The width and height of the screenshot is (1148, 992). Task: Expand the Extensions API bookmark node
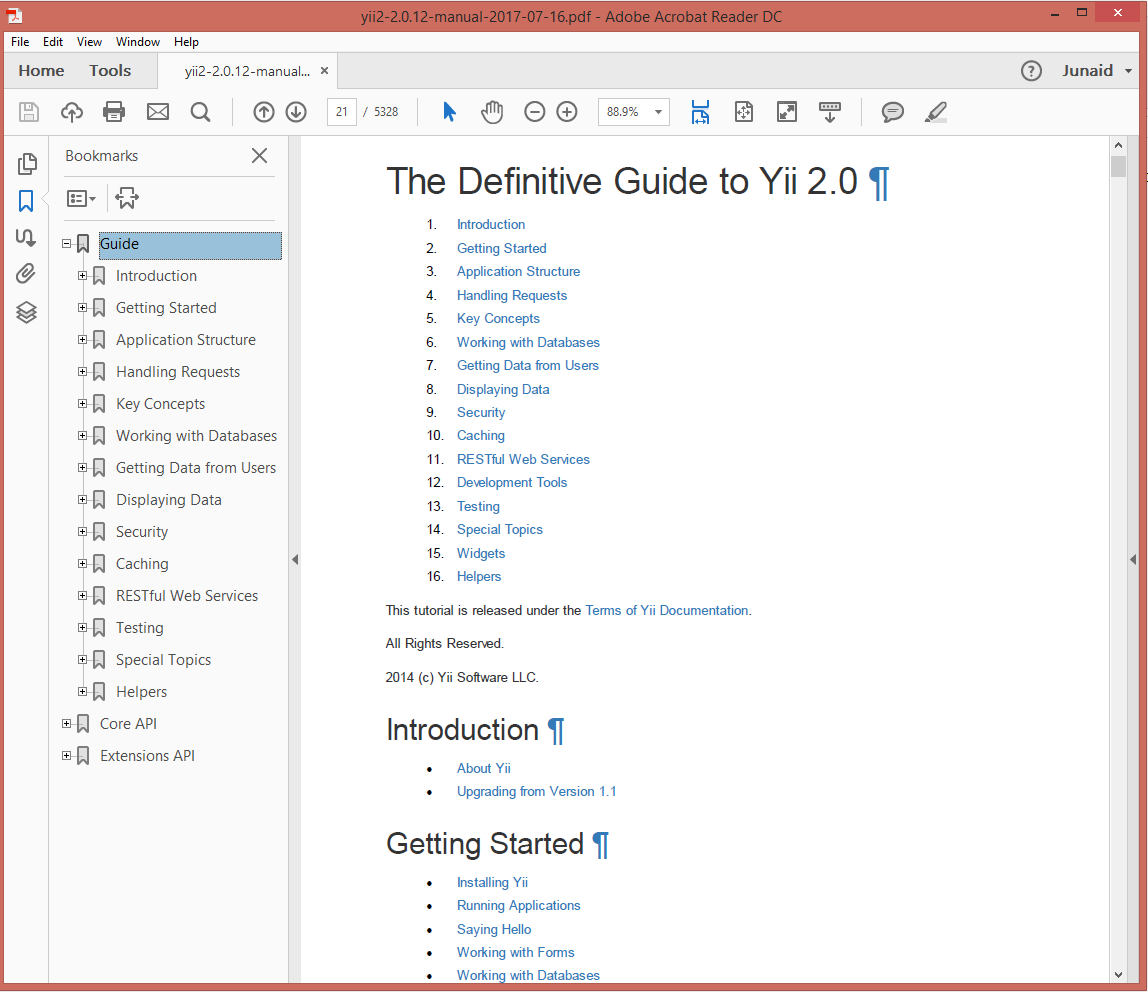point(67,756)
